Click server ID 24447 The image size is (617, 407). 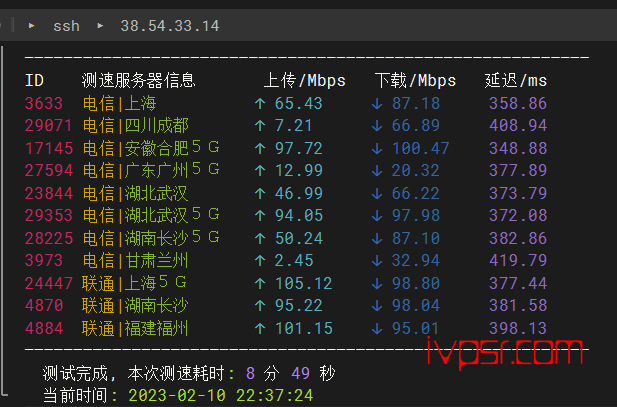tap(49, 283)
